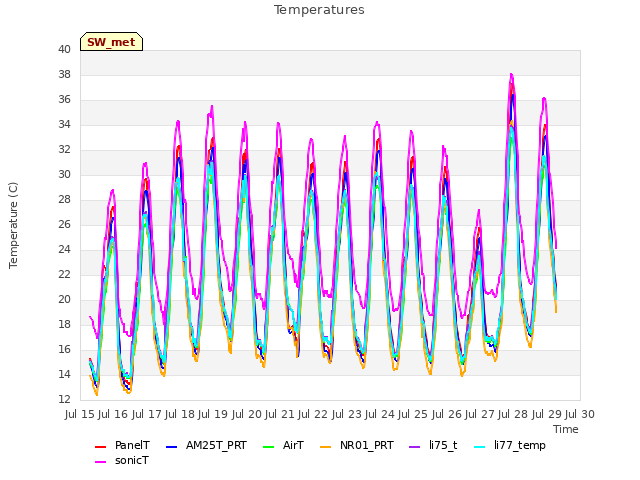640x480 pixels.
Task: Click the 36 y-axis tick value
Action: click(x=64, y=100)
